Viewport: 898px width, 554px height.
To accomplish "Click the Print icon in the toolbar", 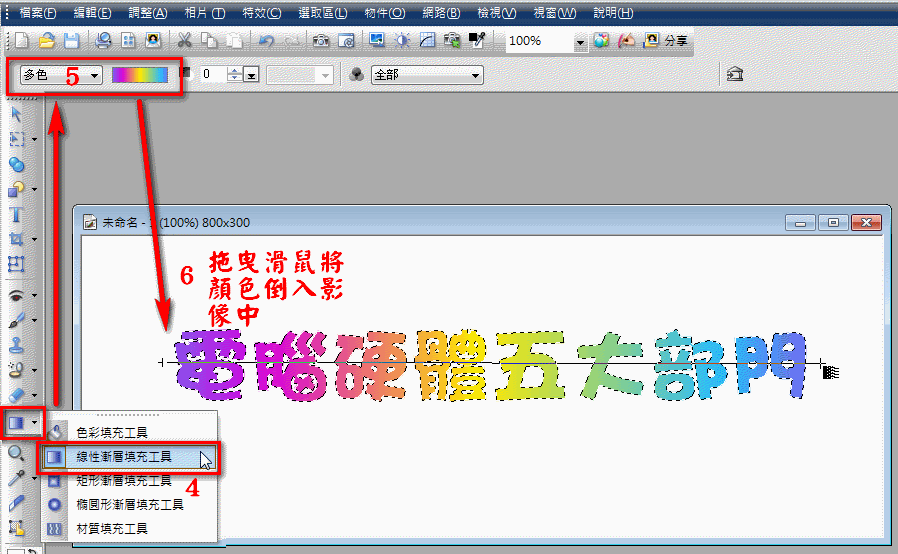I will [103, 41].
